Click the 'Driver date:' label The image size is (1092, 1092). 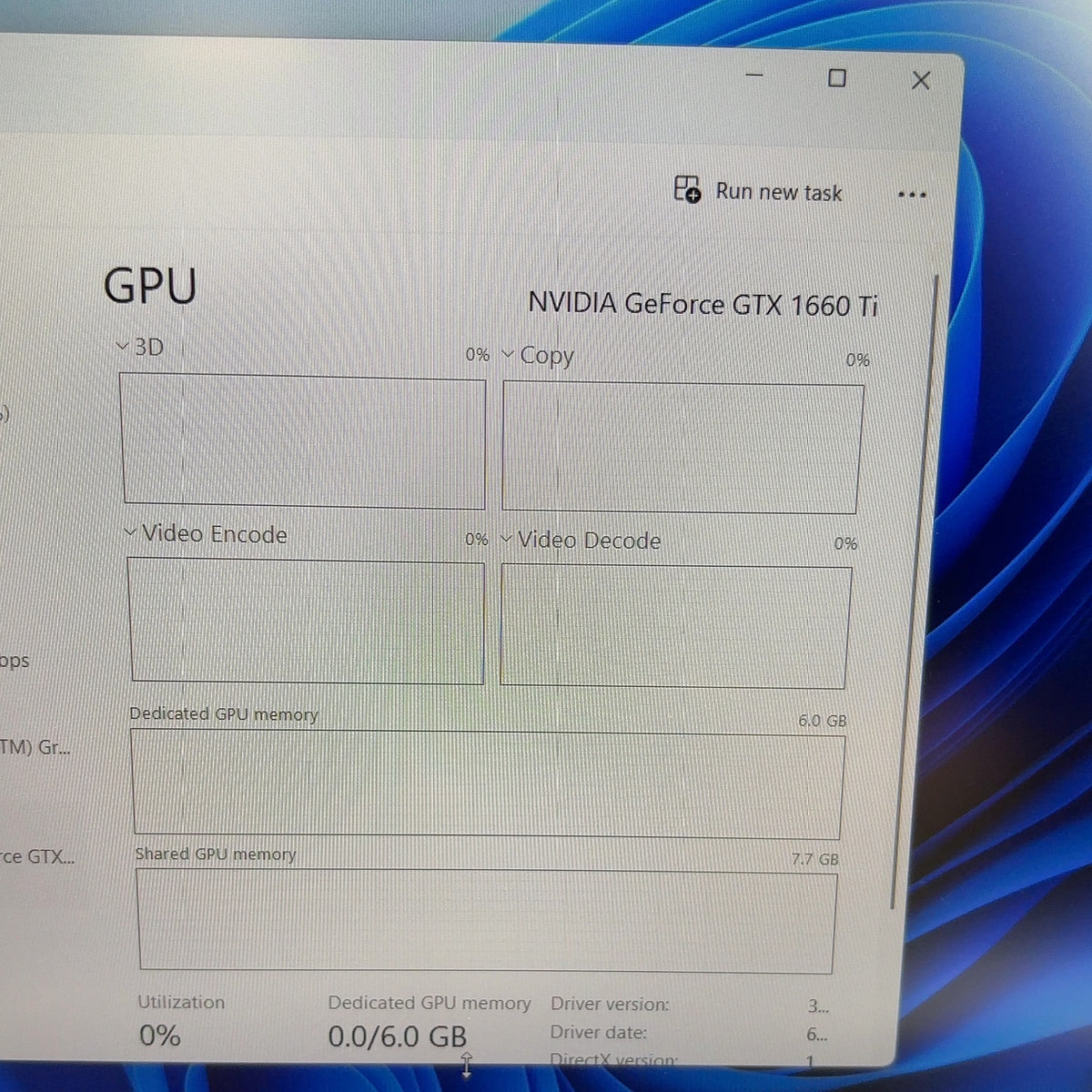[599, 1032]
